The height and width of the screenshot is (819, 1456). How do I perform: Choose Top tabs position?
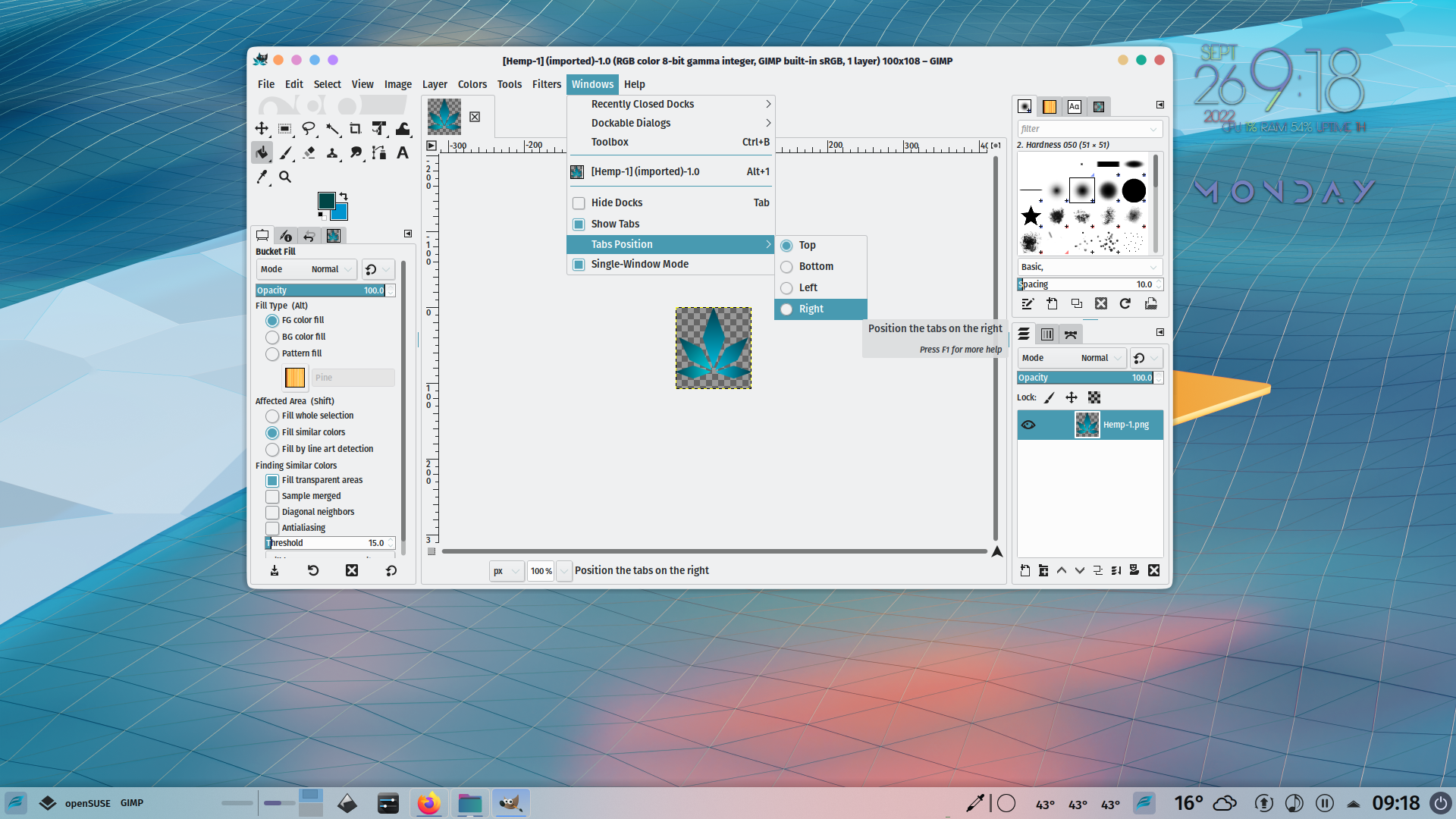[821, 246]
